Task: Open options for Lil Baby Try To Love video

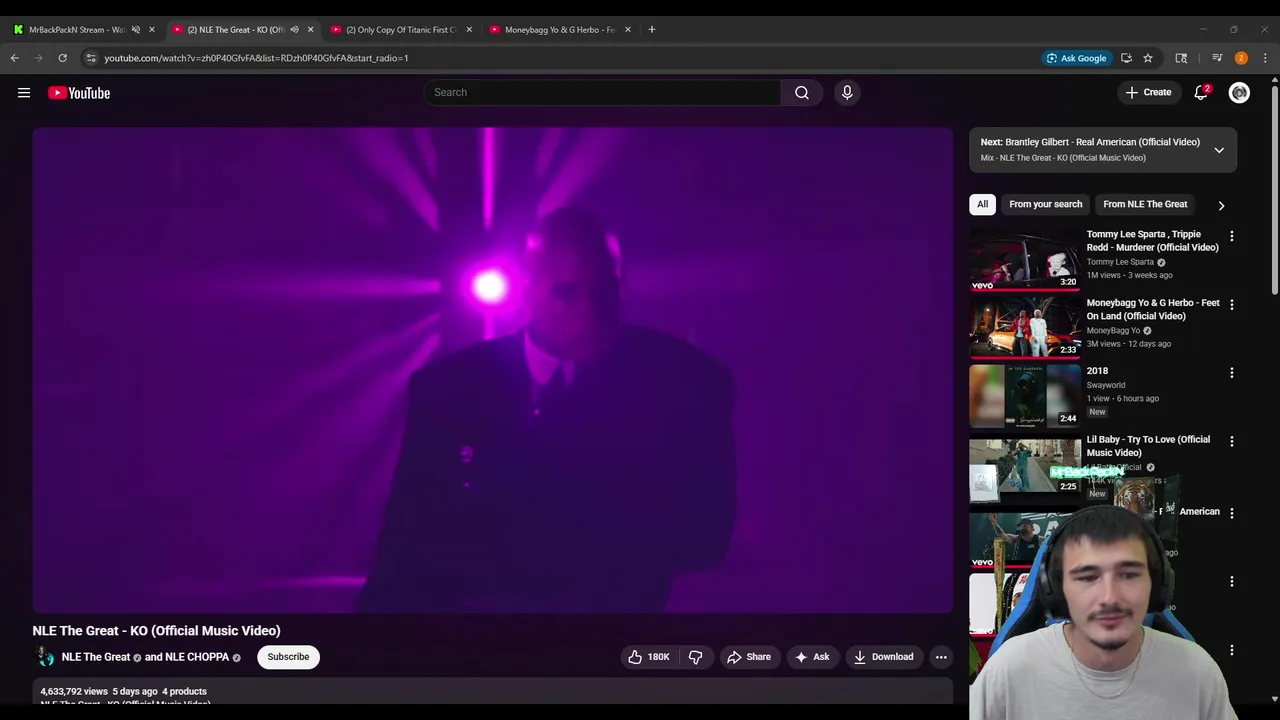Action: click(x=1231, y=441)
